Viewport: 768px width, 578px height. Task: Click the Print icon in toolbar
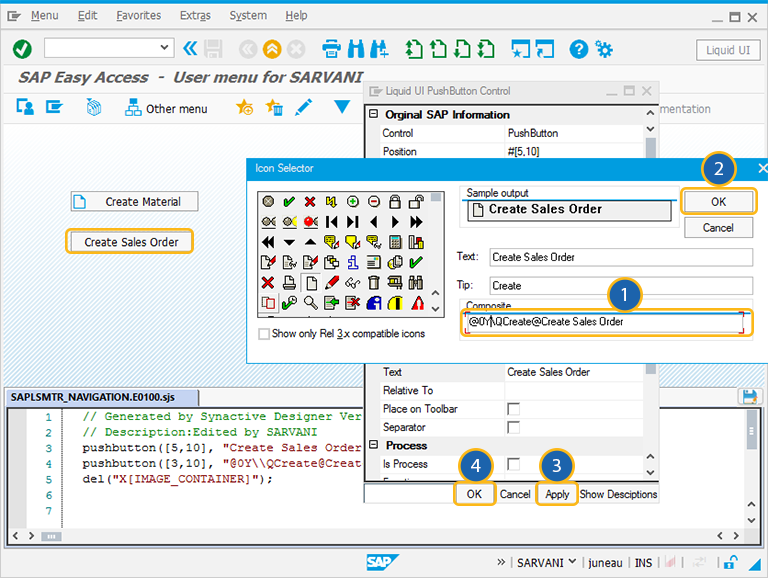pyautogui.click(x=331, y=49)
